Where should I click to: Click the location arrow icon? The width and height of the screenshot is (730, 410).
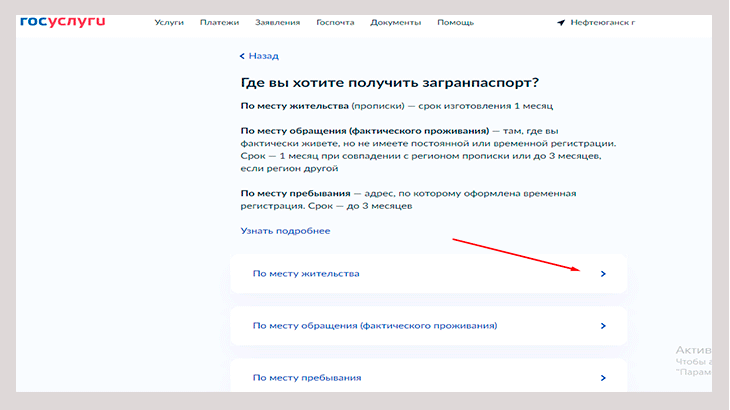point(561,22)
